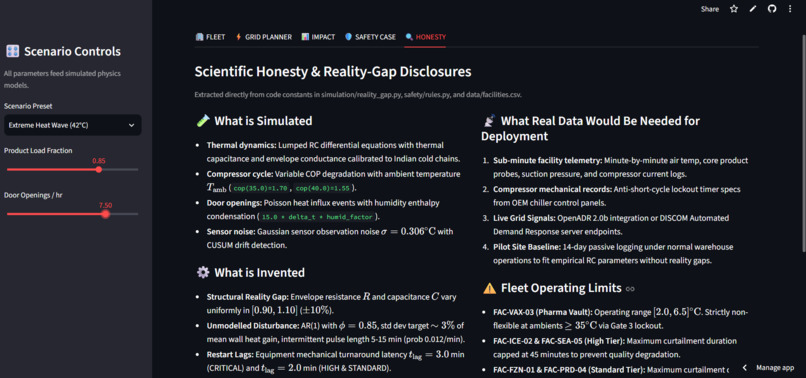Image resolution: width=806 pixels, height=378 pixels.
Task: Click the 15.0 * delta_t * humid_factor code
Action: click(318, 217)
